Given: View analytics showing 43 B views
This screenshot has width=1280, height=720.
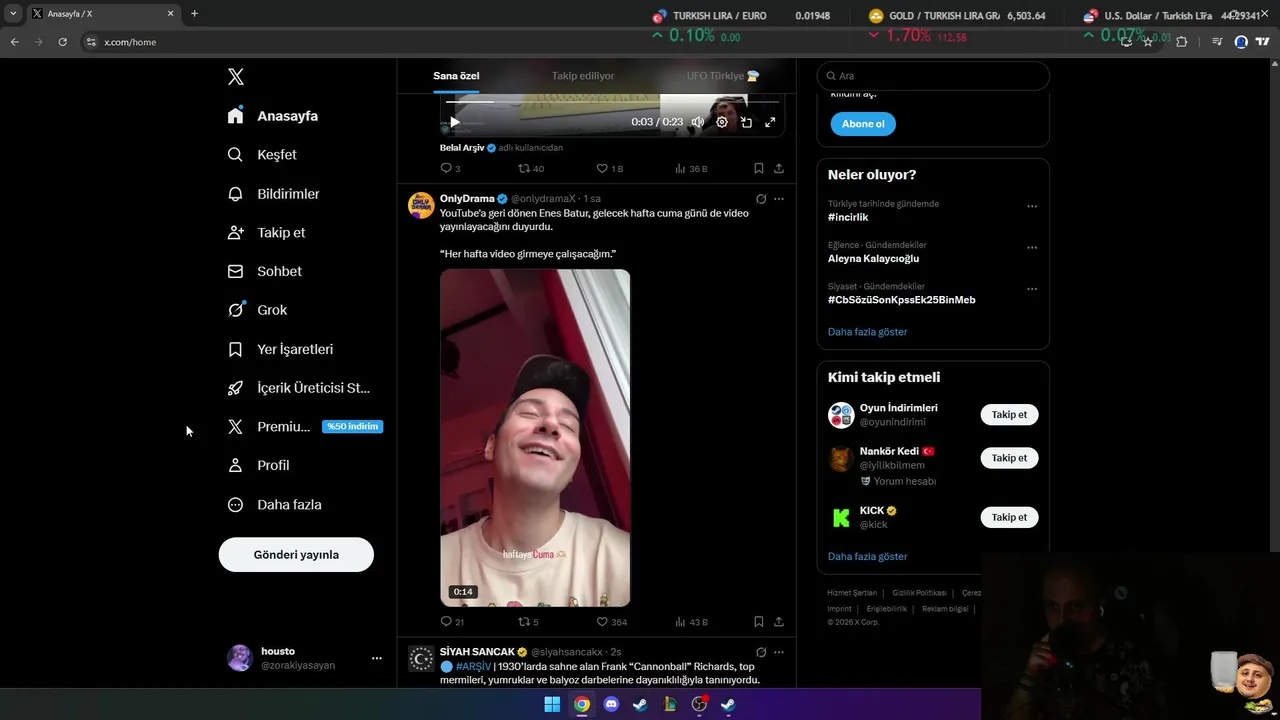Looking at the screenshot, I should [691, 622].
